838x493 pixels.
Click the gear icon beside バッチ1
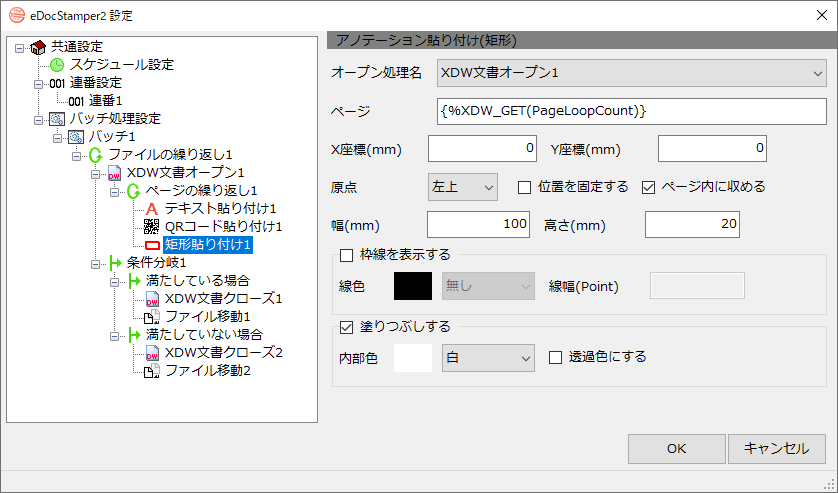pyautogui.click(x=76, y=137)
